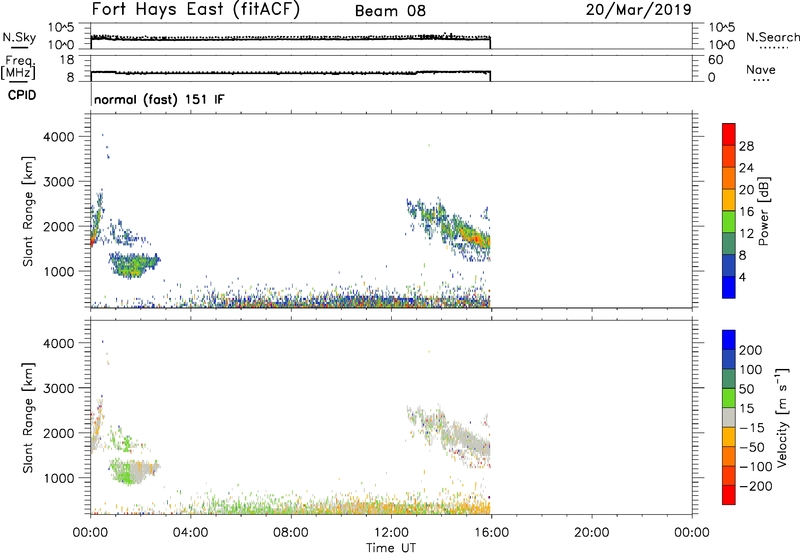Click the light green 12–16 dB power colorbar segment

[x=729, y=221]
